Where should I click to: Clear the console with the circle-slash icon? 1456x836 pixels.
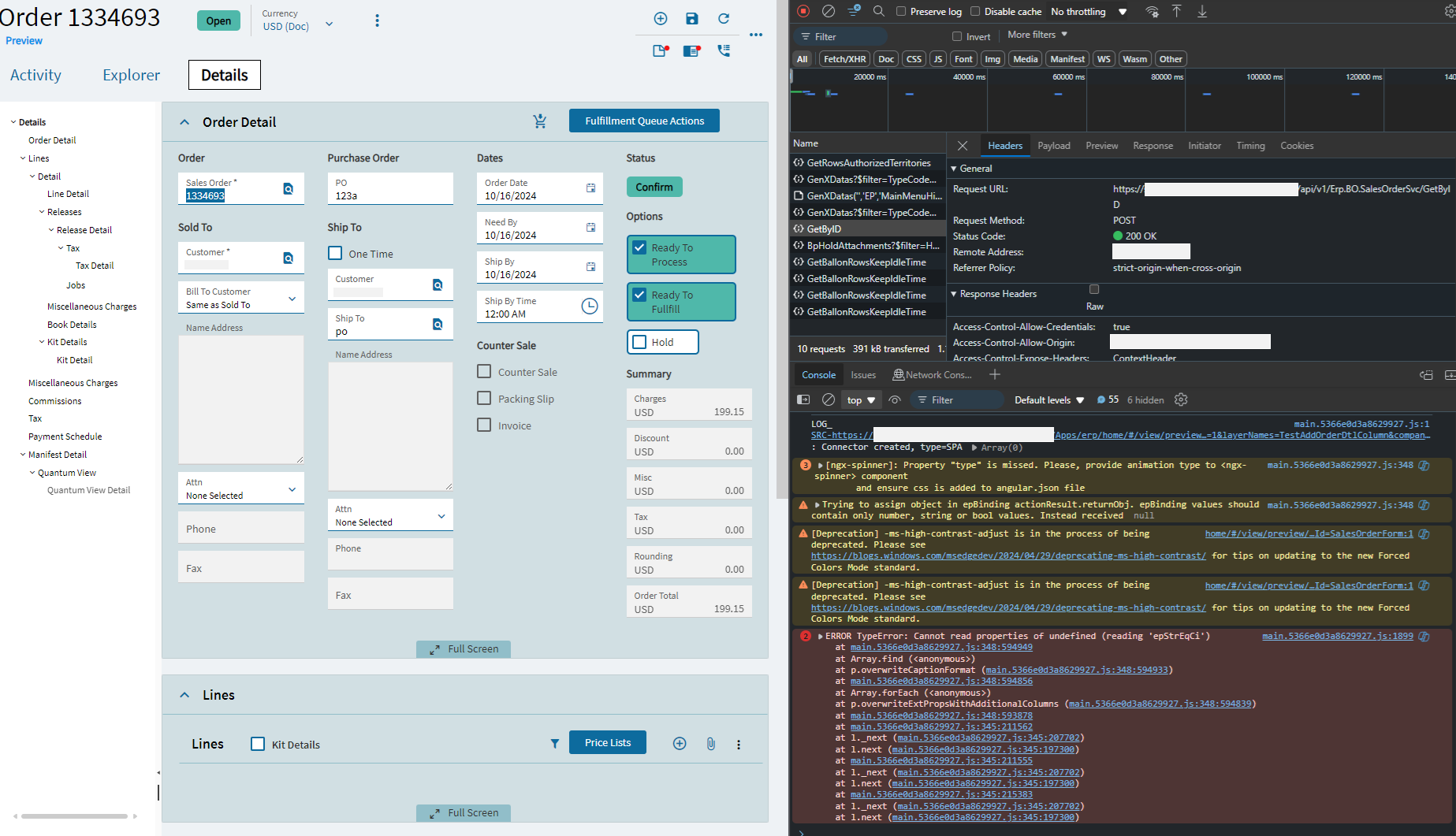(x=829, y=399)
